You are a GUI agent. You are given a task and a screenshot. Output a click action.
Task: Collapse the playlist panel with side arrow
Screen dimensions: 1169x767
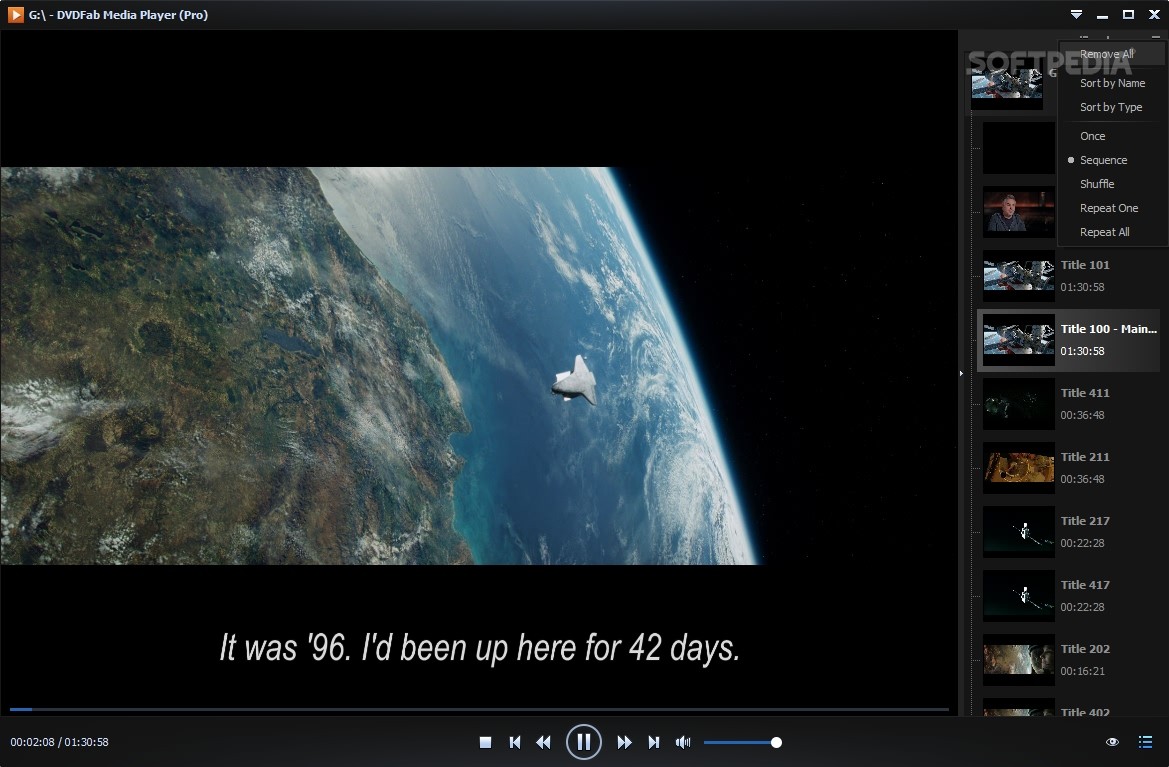click(x=961, y=373)
